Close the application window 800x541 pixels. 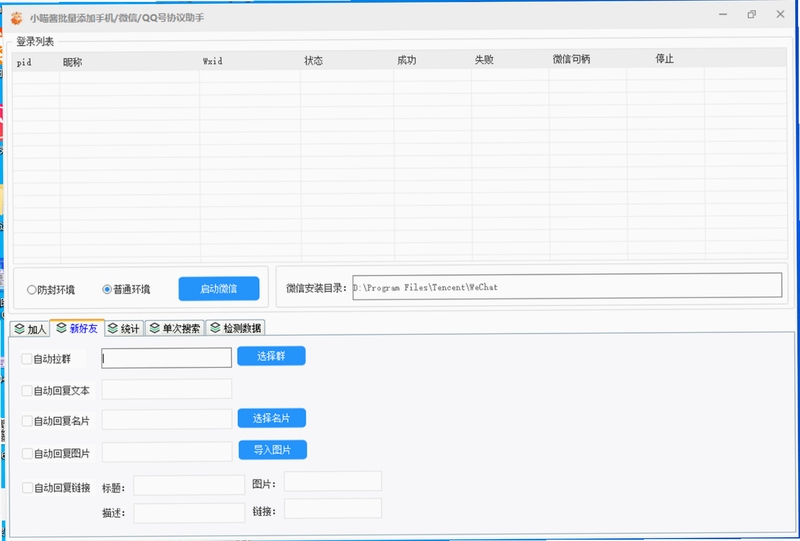coord(780,14)
